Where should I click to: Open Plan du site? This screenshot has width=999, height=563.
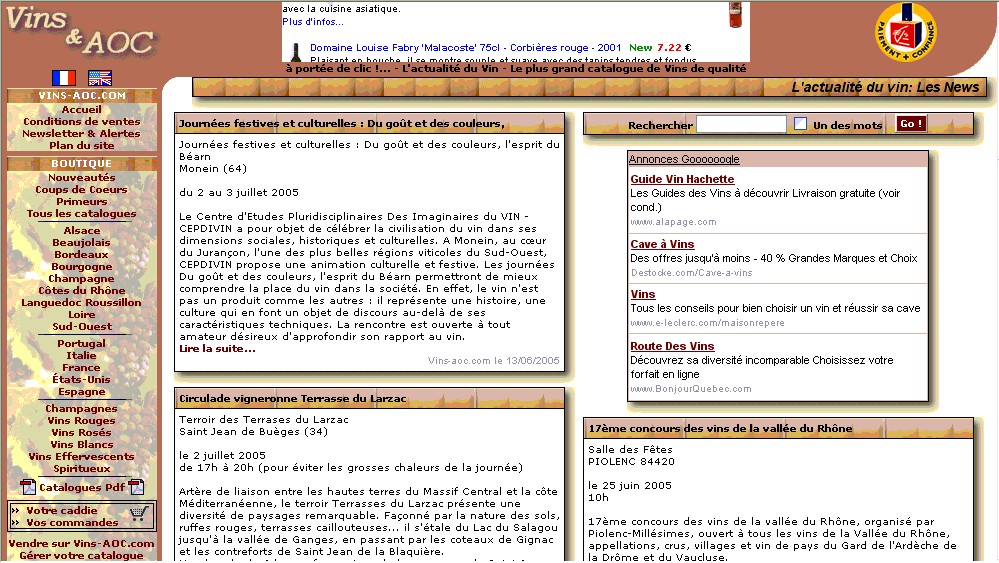[x=82, y=146]
